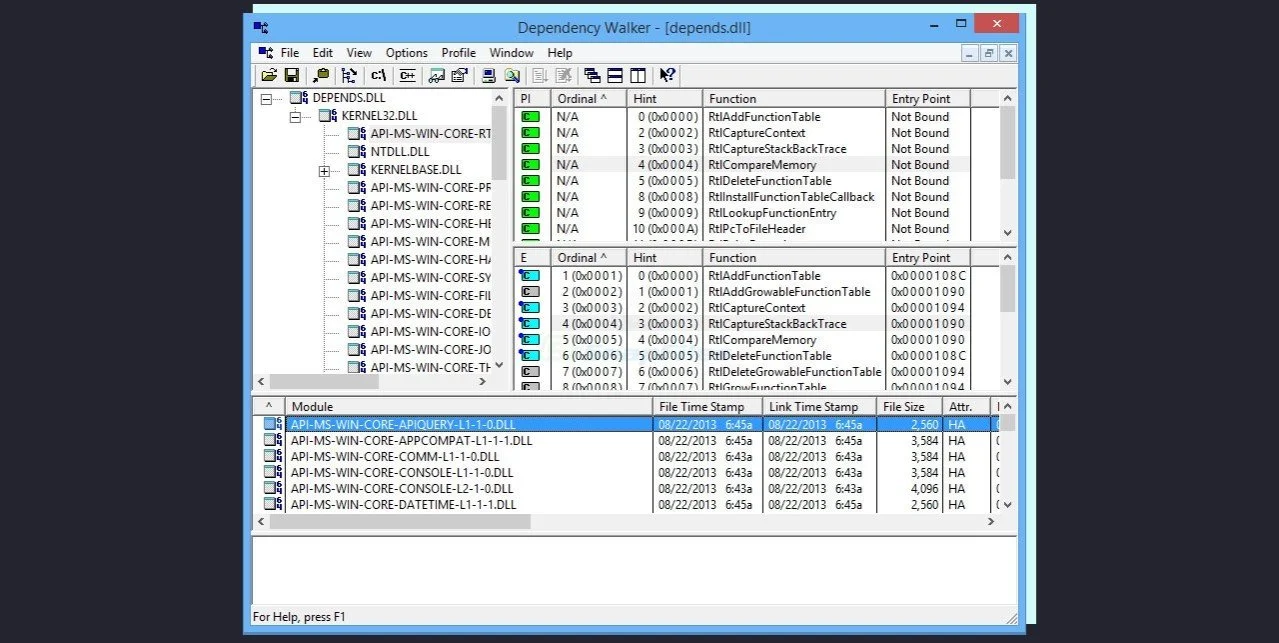
Task: Sort imports by the PI column header
Action: click(532, 99)
